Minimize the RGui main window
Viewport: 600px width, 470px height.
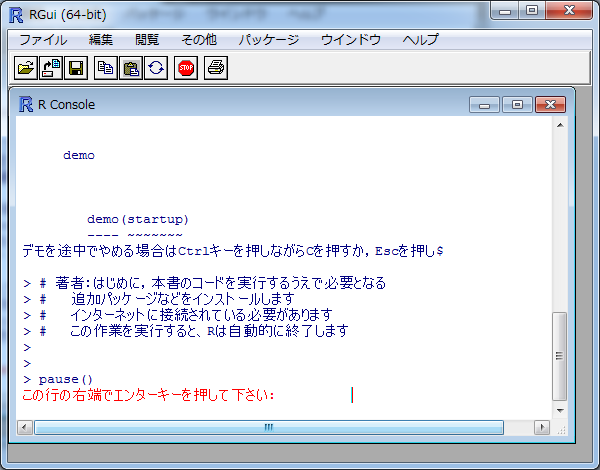[x=505, y=10]
